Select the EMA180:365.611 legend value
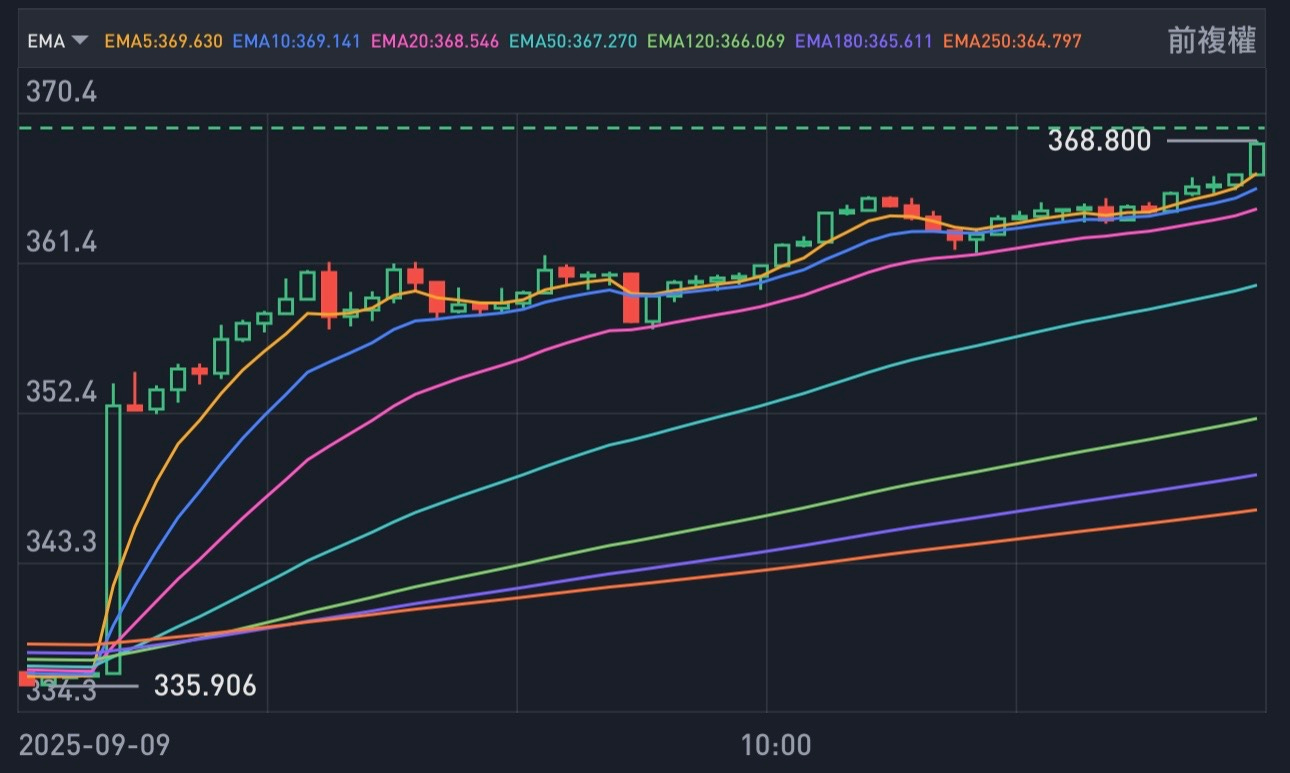The image size is (1290, 773). coord(864,41)
